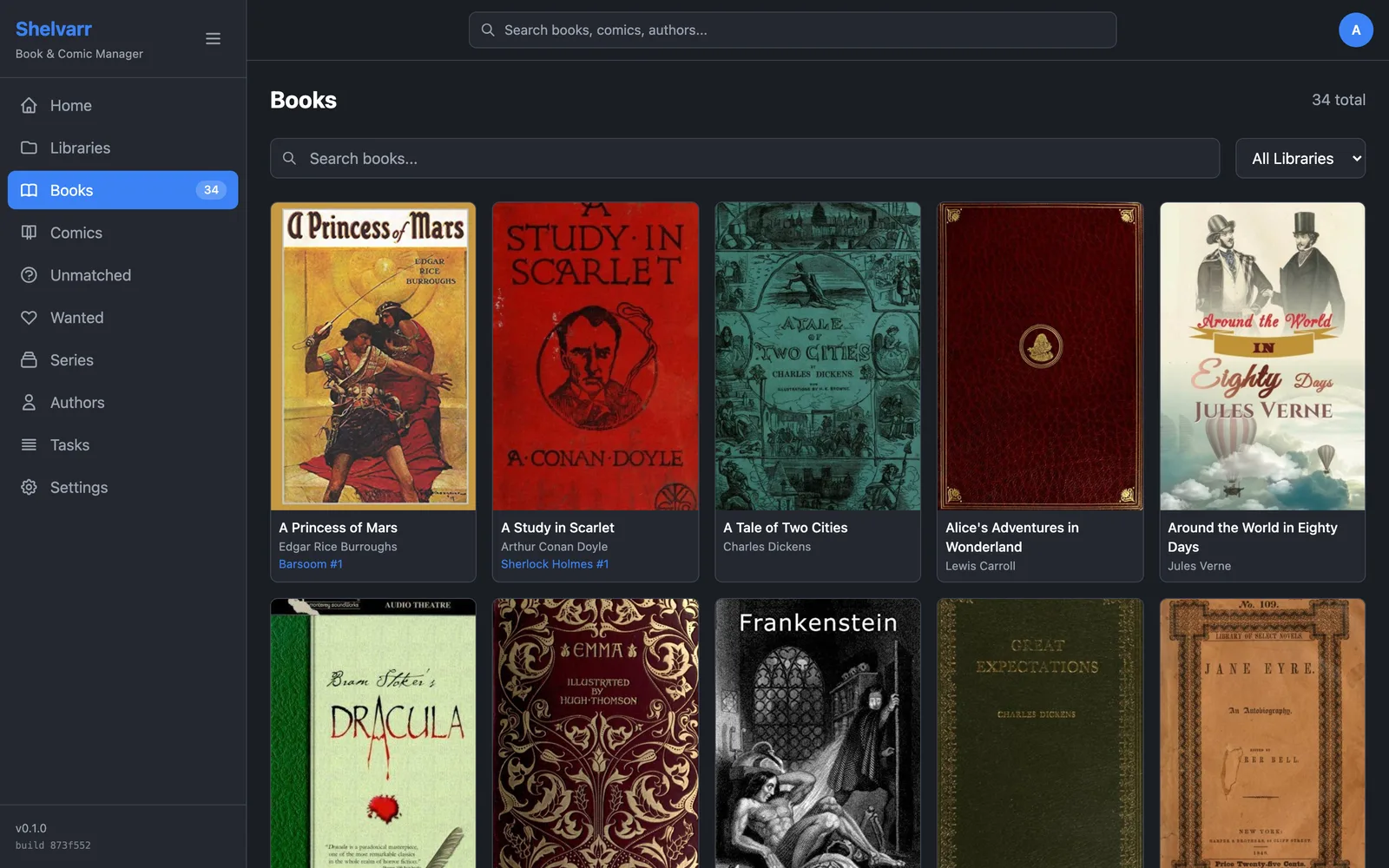1389x868 pixels.
Task: Open the Barsoom #1 series link
Action: [311, 564]
